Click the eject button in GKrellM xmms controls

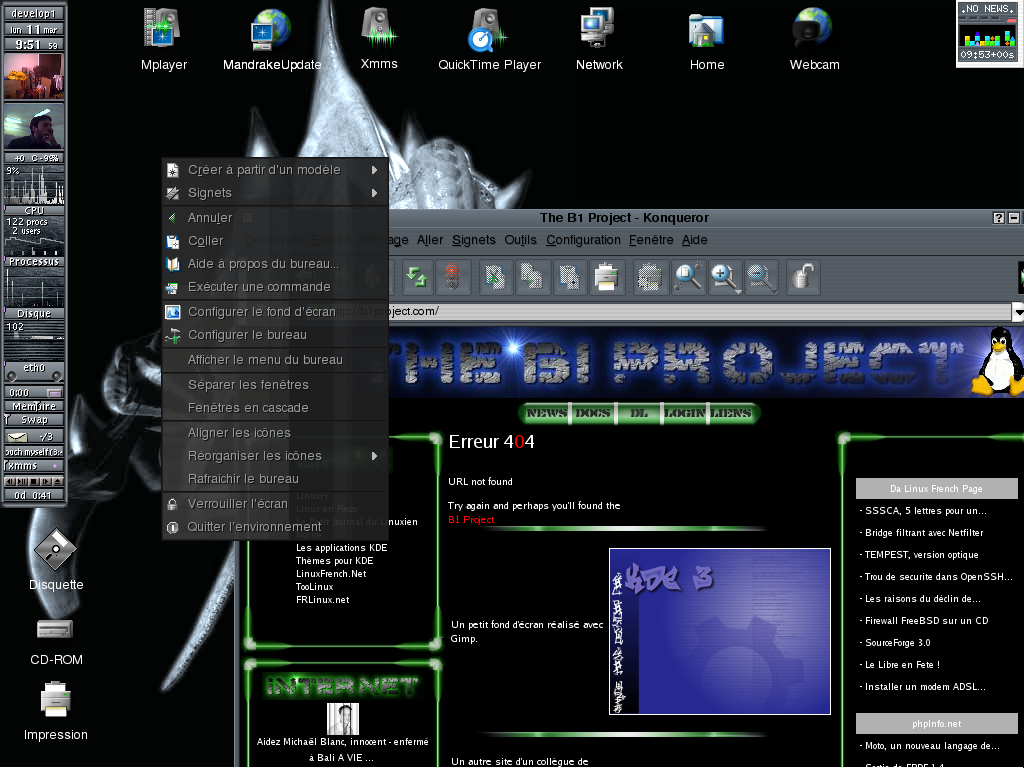coord(57,481)
